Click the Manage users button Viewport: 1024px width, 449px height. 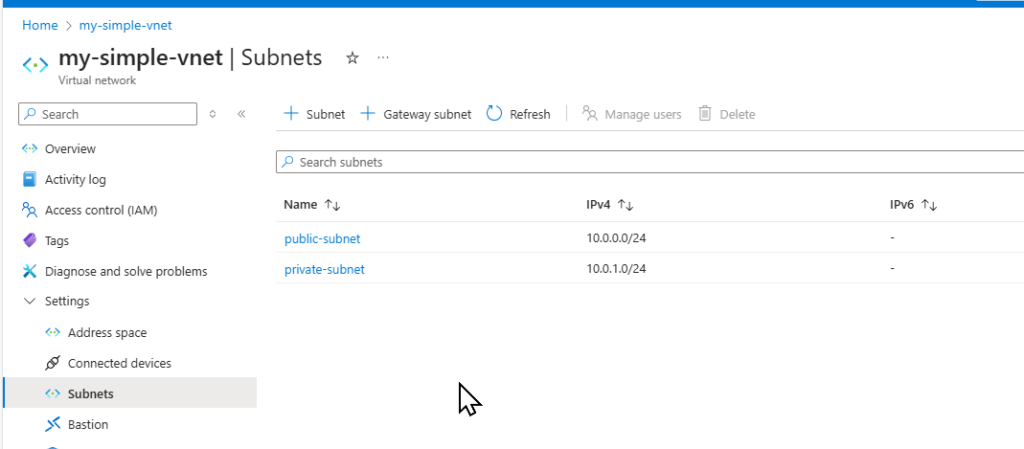pos(632,114)
